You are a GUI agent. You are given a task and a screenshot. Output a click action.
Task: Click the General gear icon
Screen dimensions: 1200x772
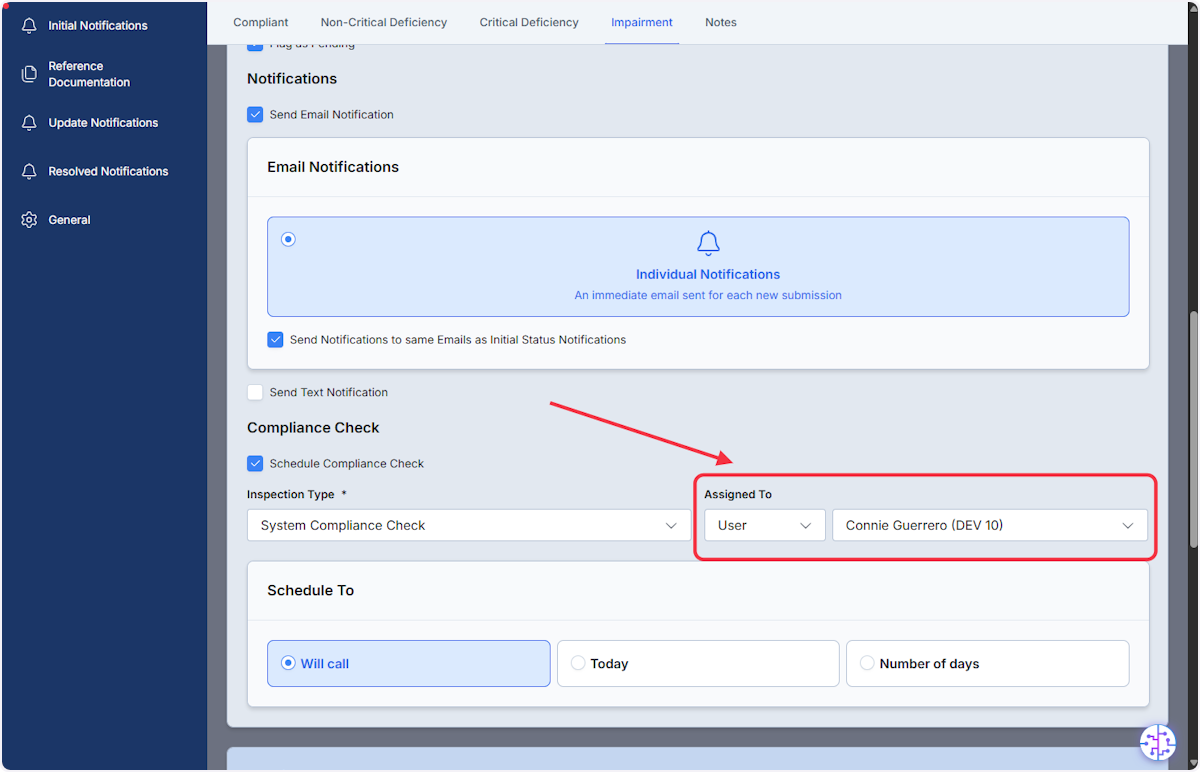[x=29, y=220]
